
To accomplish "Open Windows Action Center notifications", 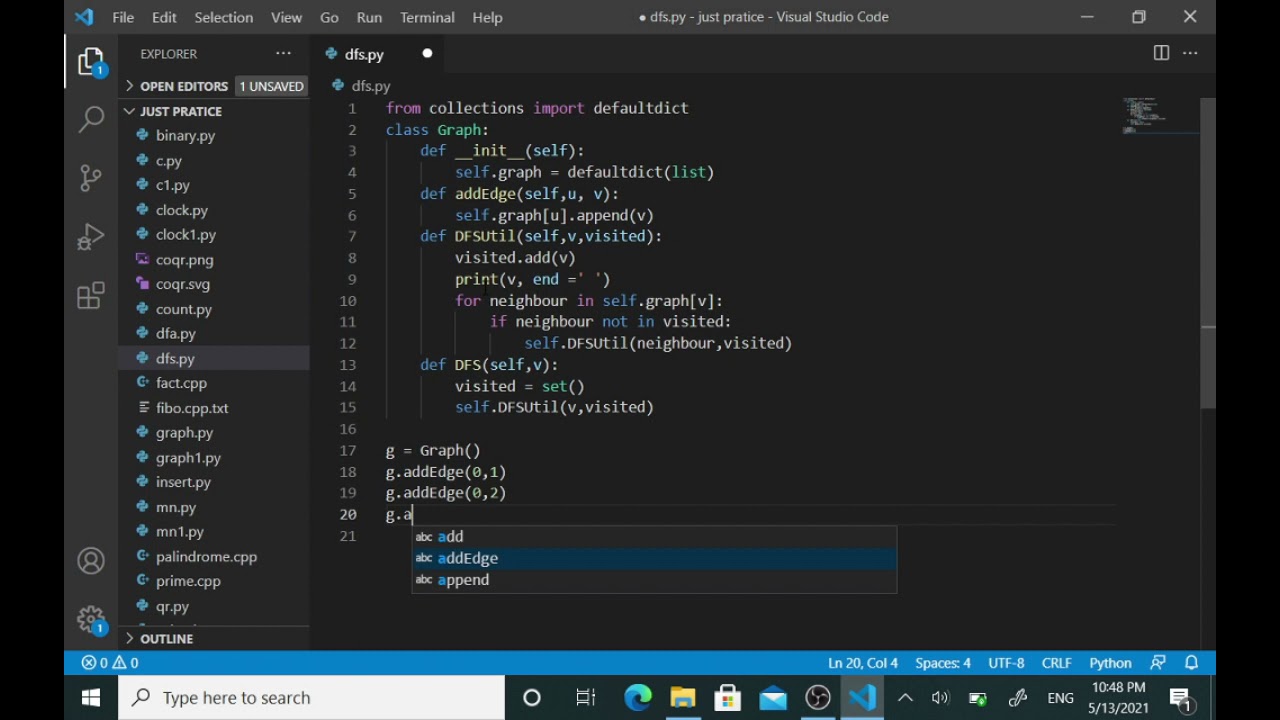I will click(1179, 698).
